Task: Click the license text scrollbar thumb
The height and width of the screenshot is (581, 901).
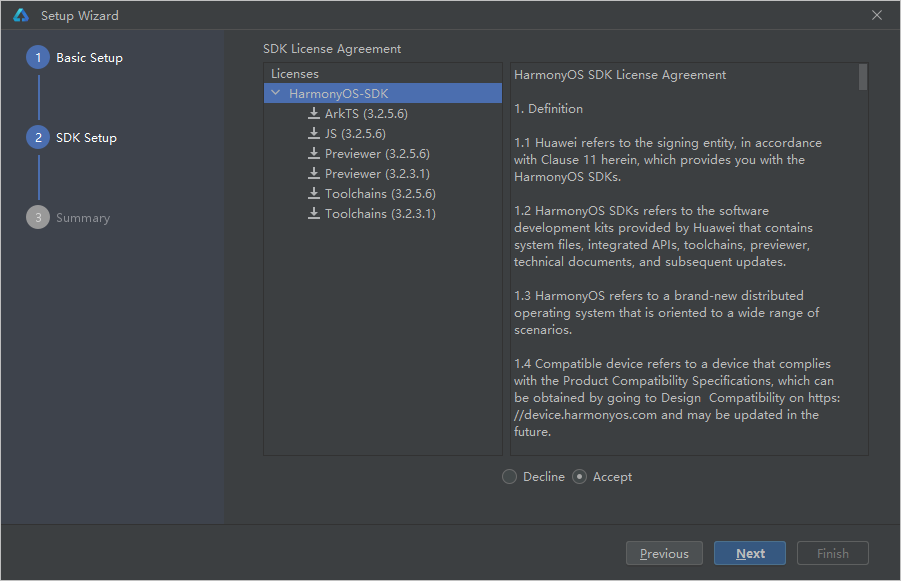Action: pyautogui.click(x=863, y=77)
